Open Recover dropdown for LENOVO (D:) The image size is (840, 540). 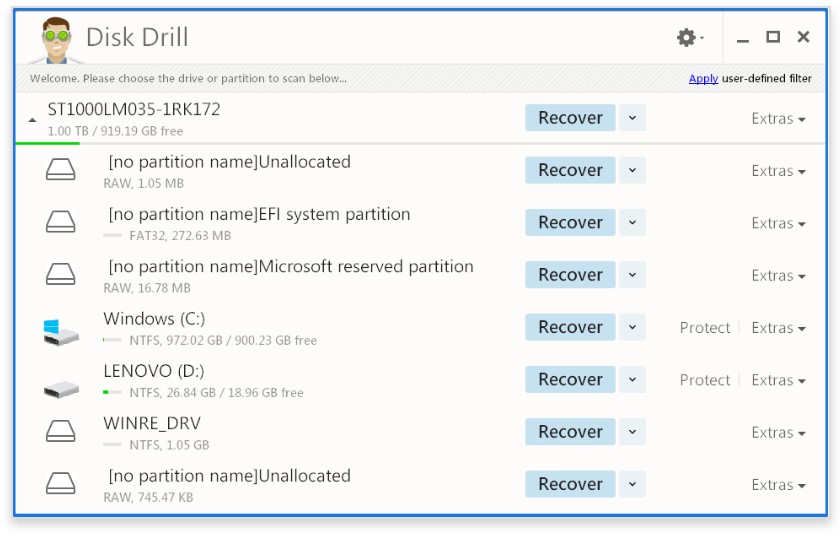tap(632, 379)
